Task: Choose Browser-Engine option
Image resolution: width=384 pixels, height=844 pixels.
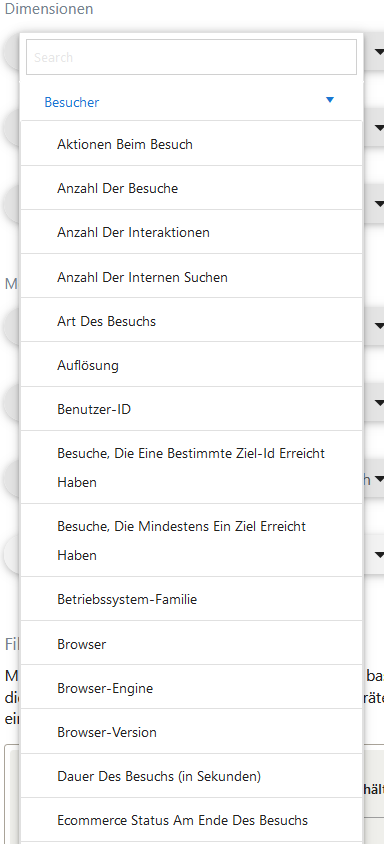Action: pos(191,687)
